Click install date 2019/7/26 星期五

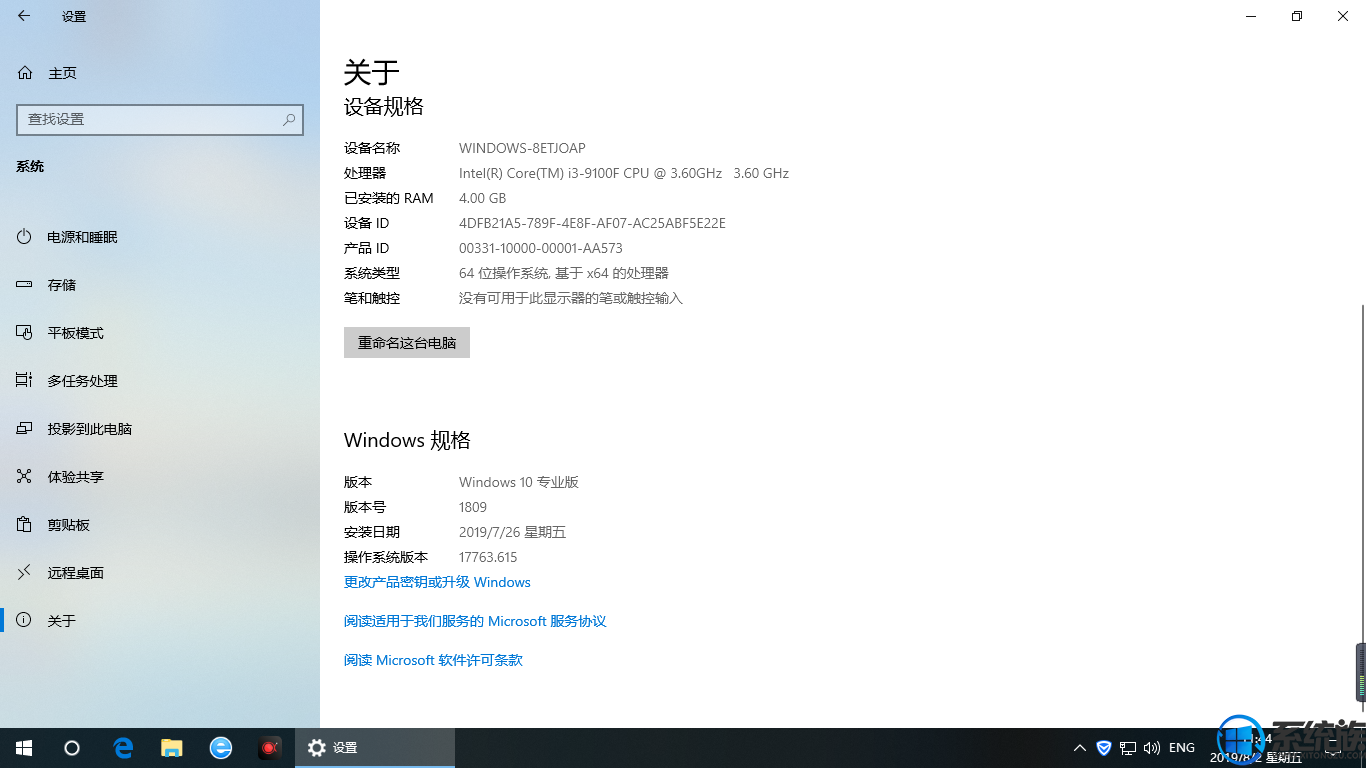pos(513,532)
